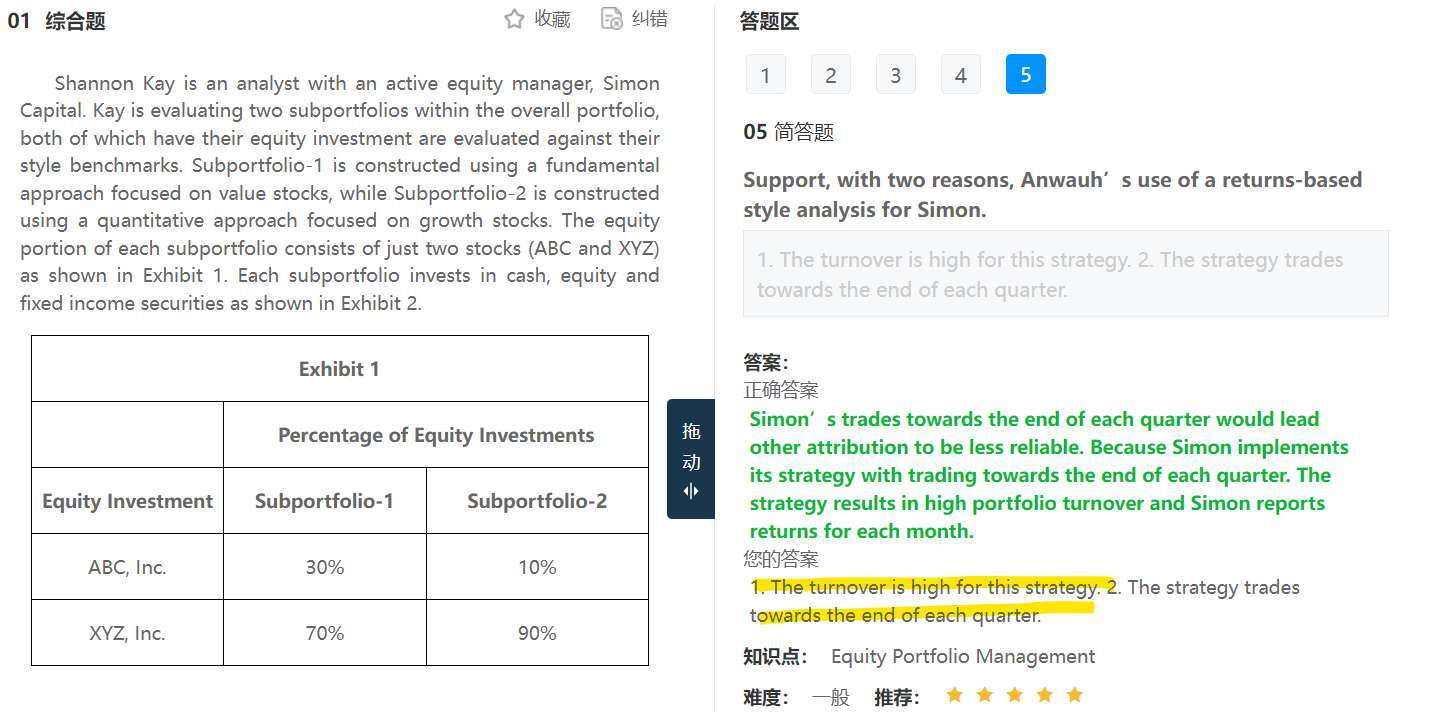Click the star favorite icon
This screenshot has width=1432, height=712.
[514, 19]
